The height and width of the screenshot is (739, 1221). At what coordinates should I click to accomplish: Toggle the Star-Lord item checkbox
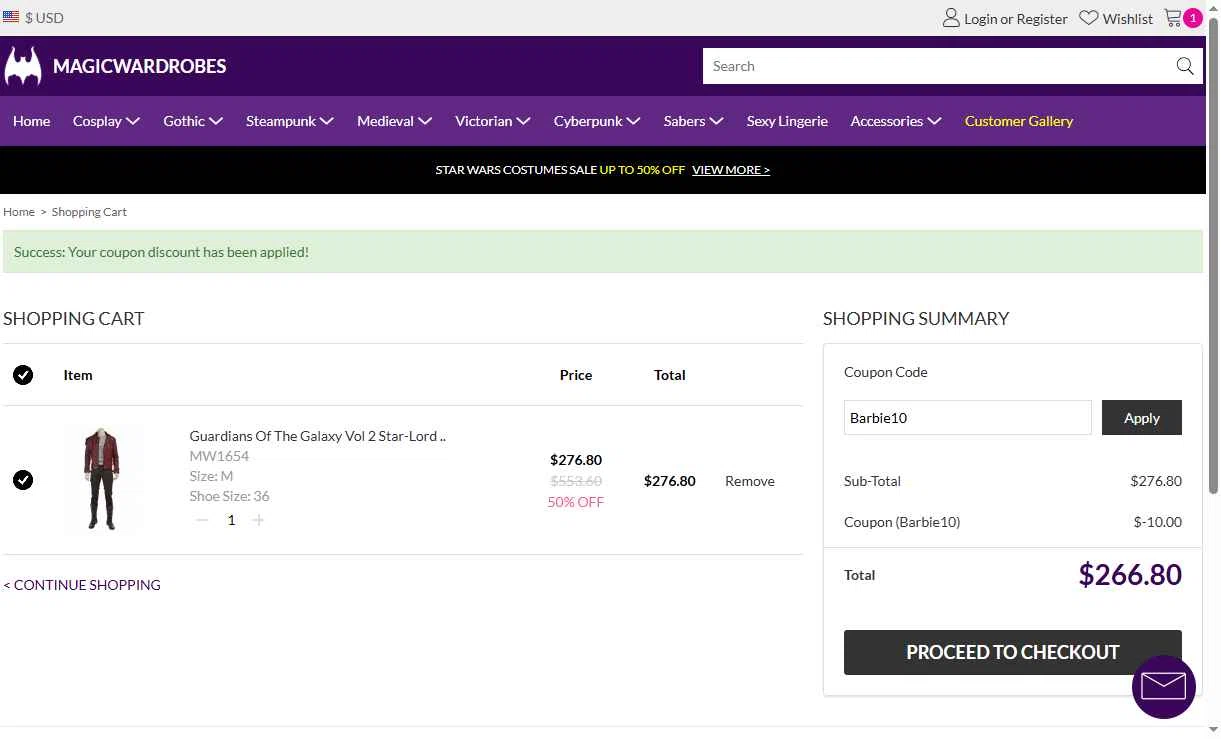[x=23, y=480]
